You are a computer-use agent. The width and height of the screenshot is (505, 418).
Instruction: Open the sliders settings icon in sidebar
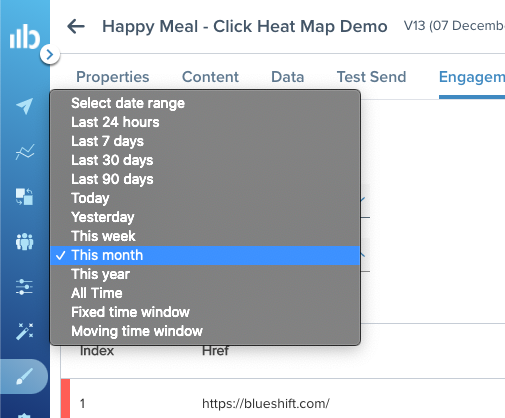24,287
